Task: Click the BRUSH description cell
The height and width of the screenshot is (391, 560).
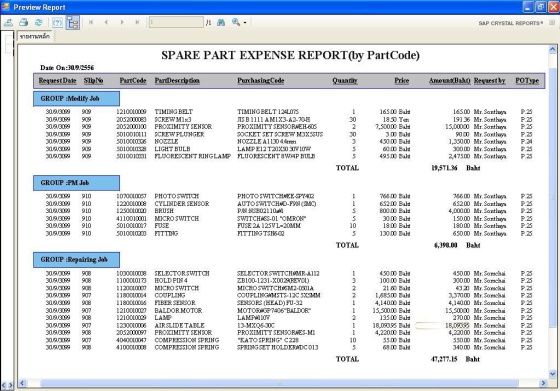Action: pos(164,211)
